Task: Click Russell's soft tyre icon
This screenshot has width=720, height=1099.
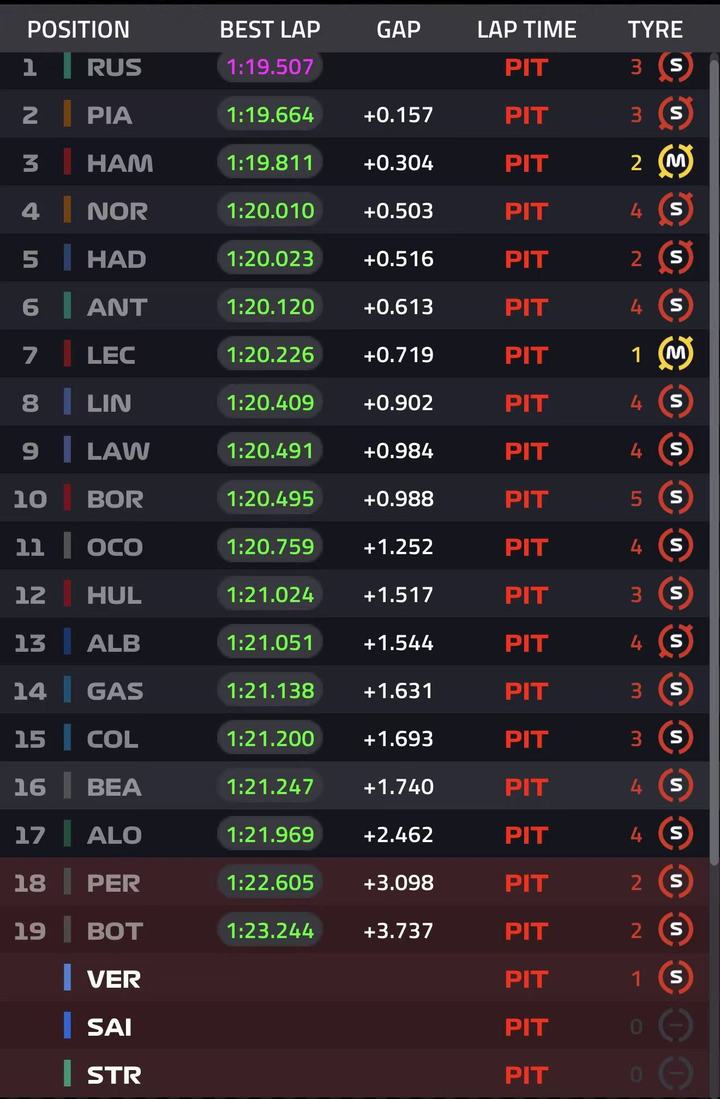Action: pyautogui.click(x=675, y=67)
